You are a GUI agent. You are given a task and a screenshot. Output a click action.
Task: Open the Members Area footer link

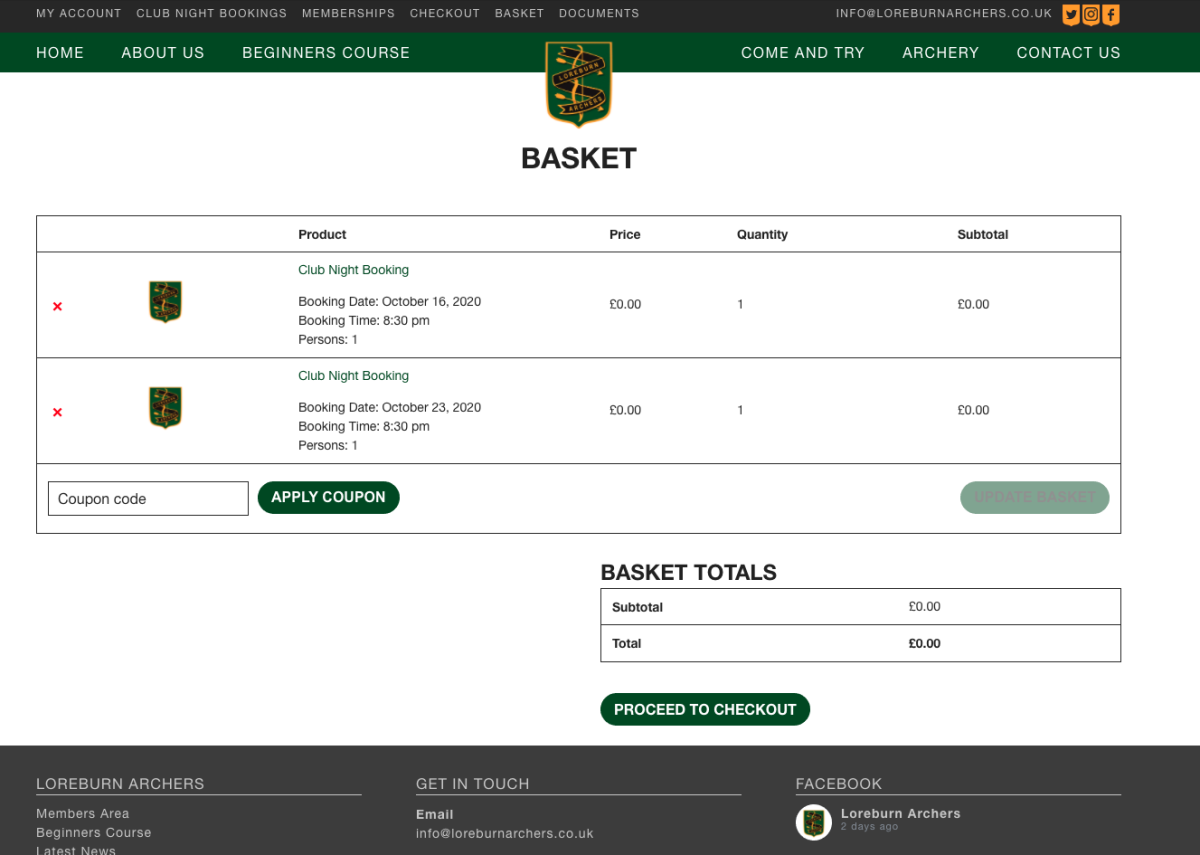pos(82,814)
